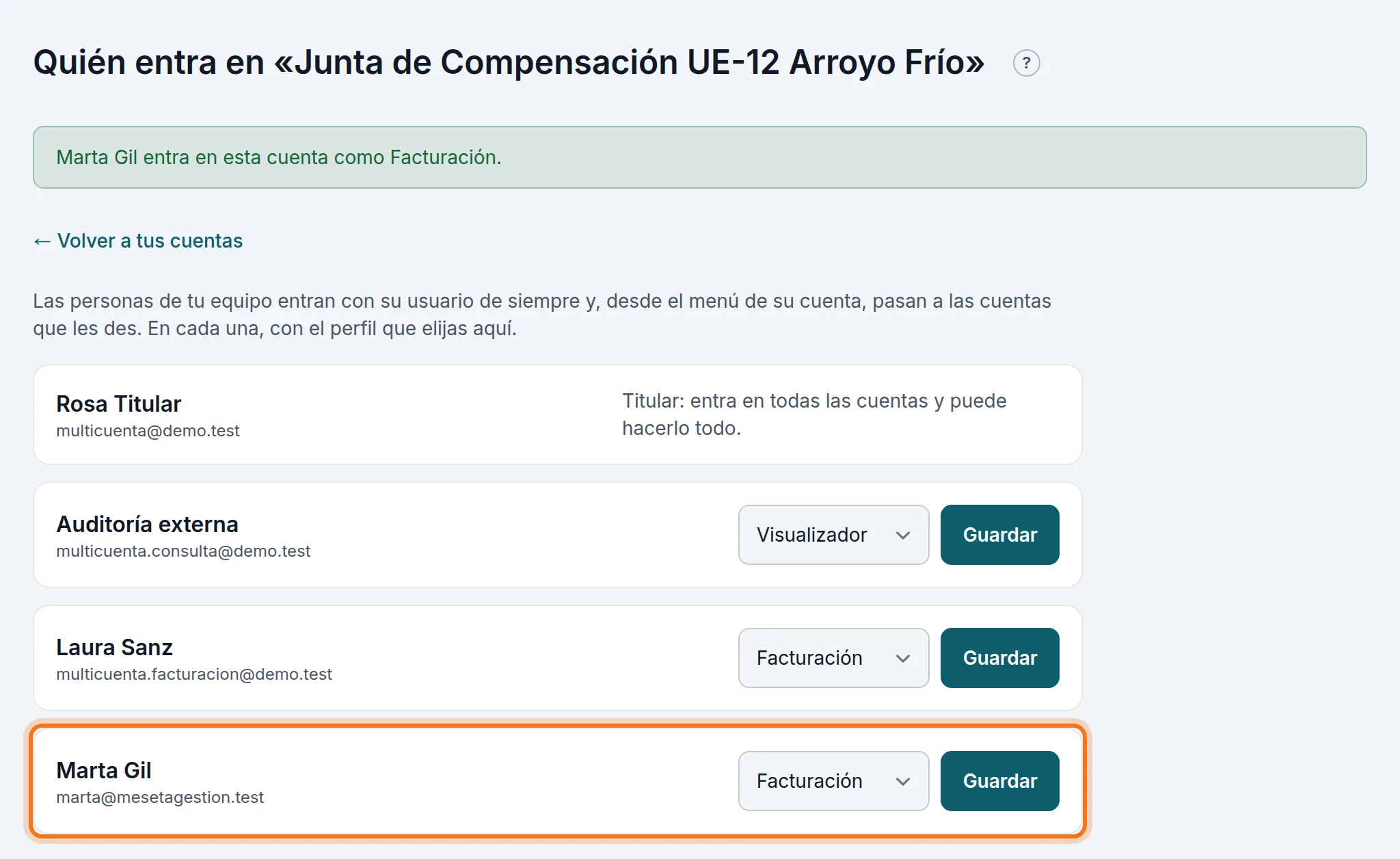Image resolution: width=1400 pixels, height=859 pixels.
Task: Click the Laura Sanz name heading
Action: [x=114, y=648]
